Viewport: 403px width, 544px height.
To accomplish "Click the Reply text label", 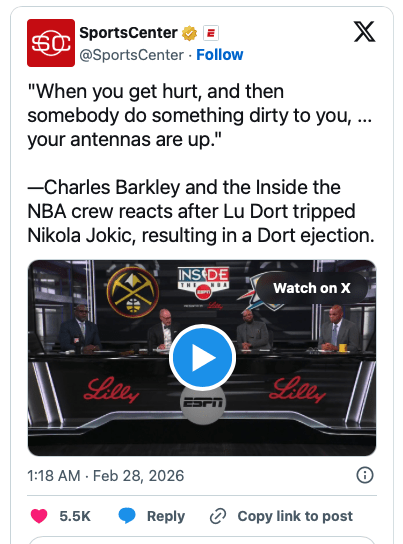I will click(x=166, y=516).
